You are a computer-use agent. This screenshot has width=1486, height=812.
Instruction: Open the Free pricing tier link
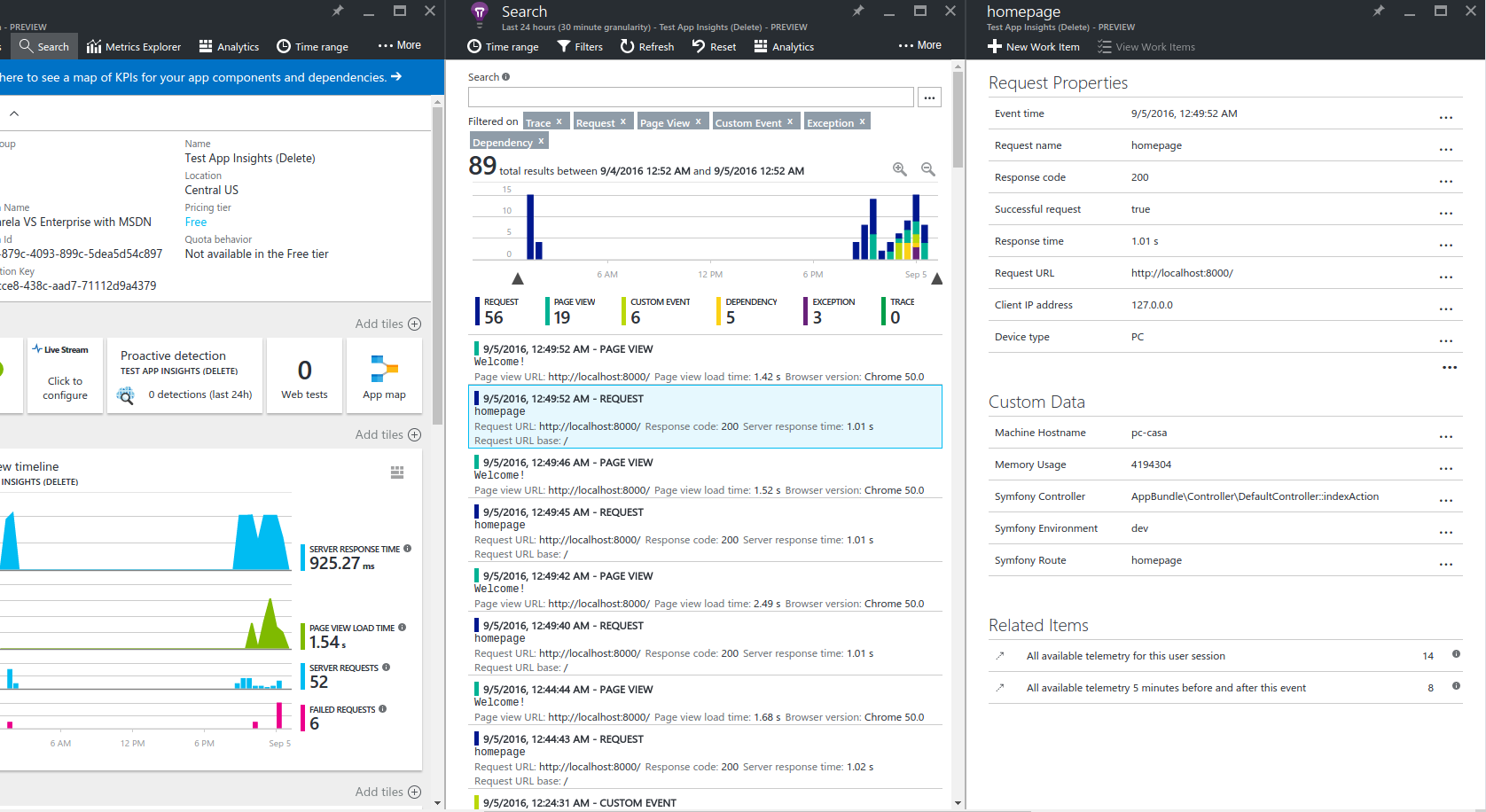point(196,223)
